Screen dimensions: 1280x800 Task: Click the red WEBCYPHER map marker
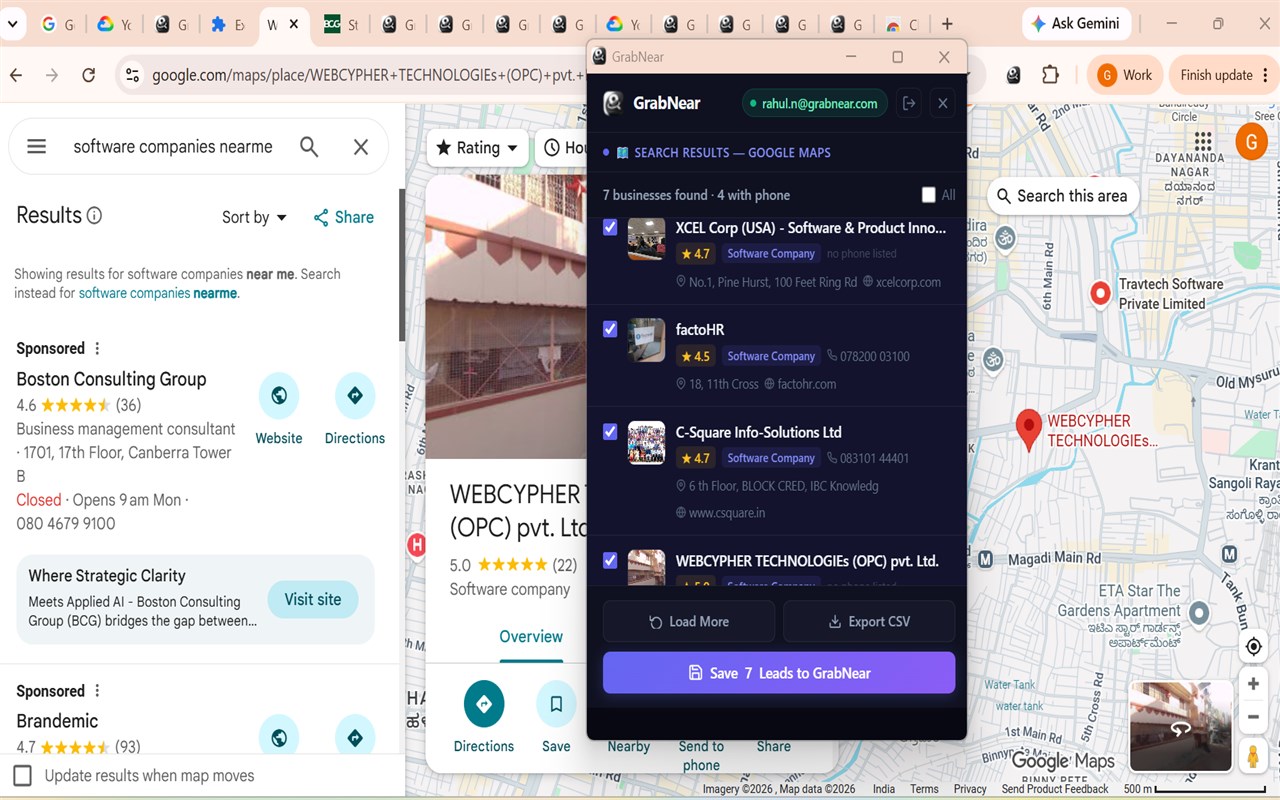click(1029, 429)
